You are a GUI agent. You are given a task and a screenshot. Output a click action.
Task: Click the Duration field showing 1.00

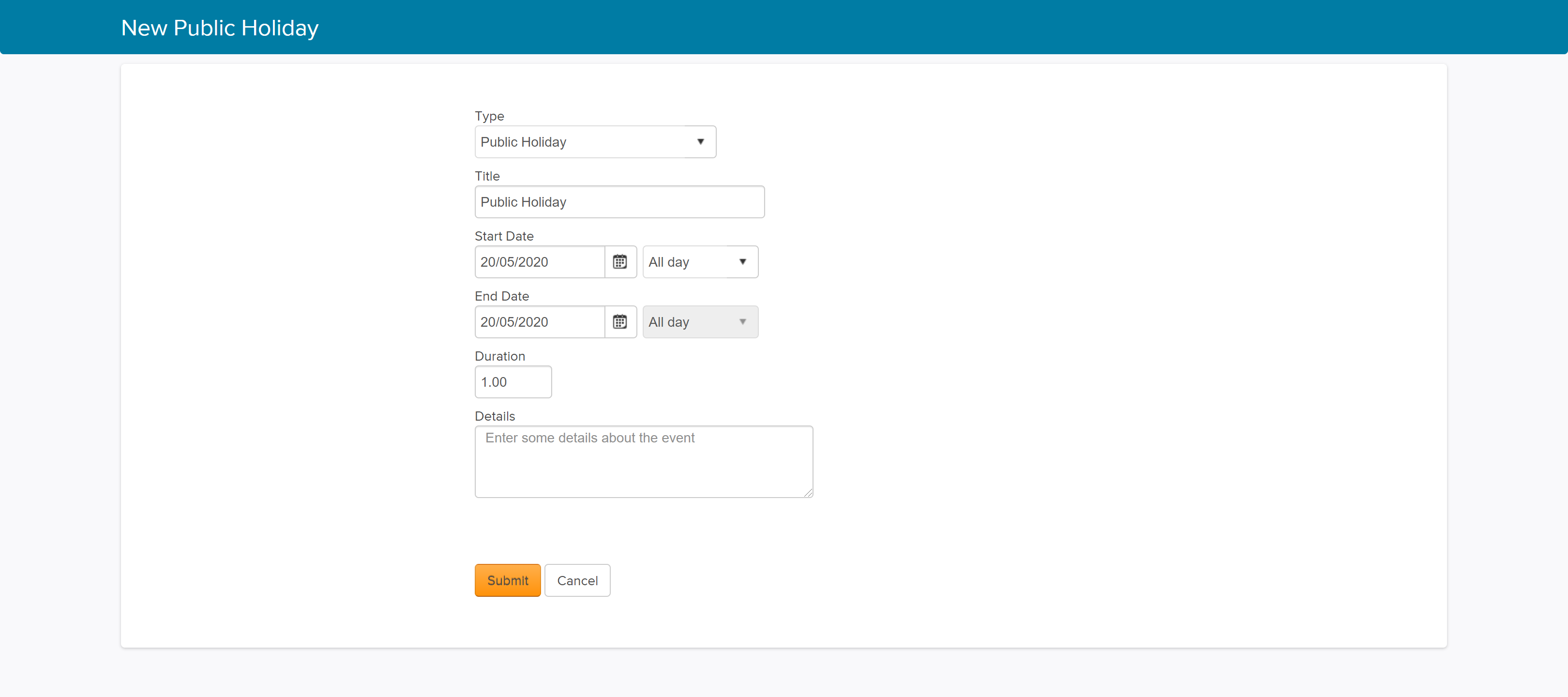point(513,382)
